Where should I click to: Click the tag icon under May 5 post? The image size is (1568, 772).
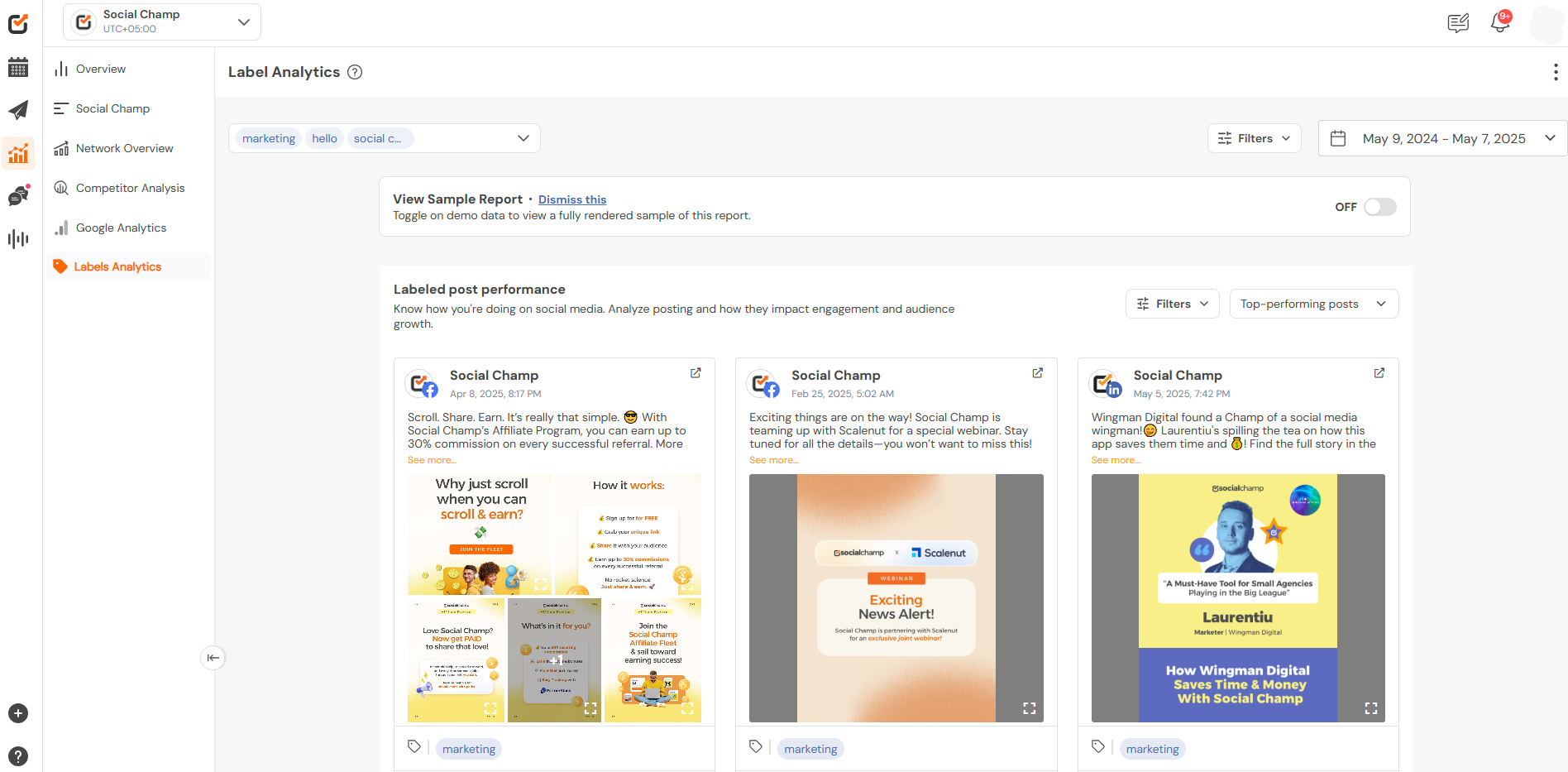pyautogui.click(x=1098, y=746)
